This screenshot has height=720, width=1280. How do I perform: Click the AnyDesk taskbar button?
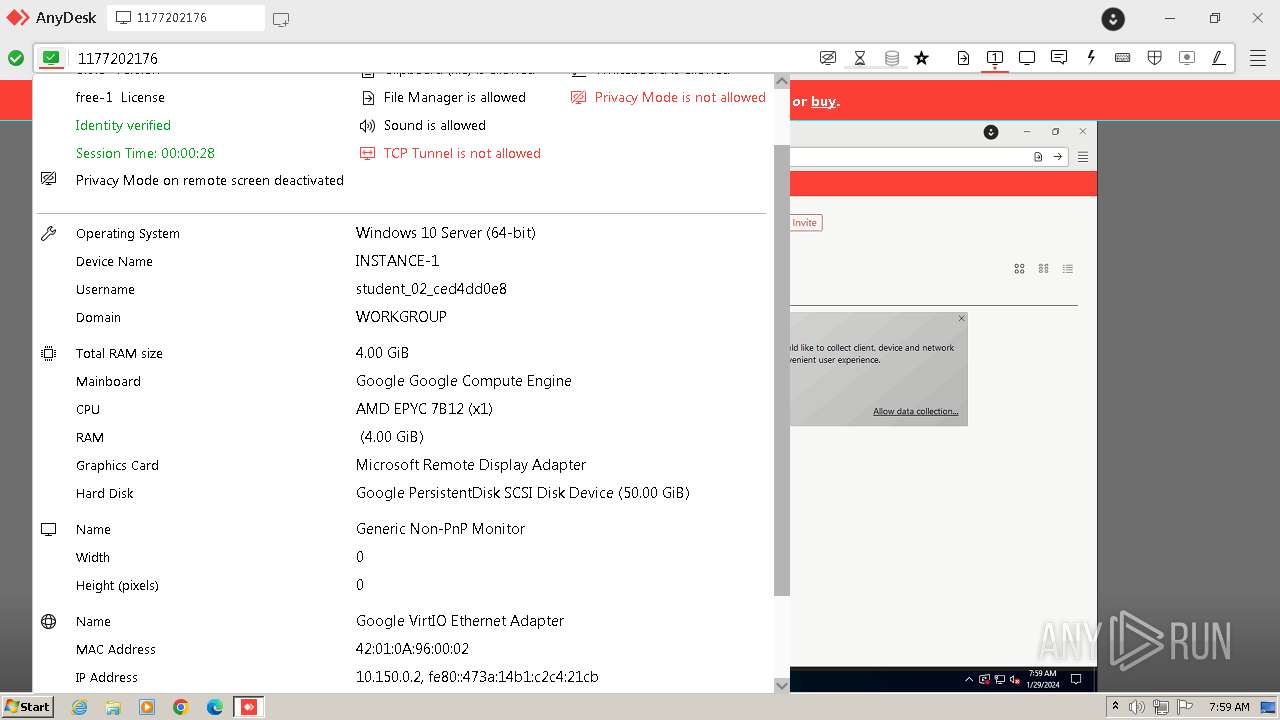[249, 707]
